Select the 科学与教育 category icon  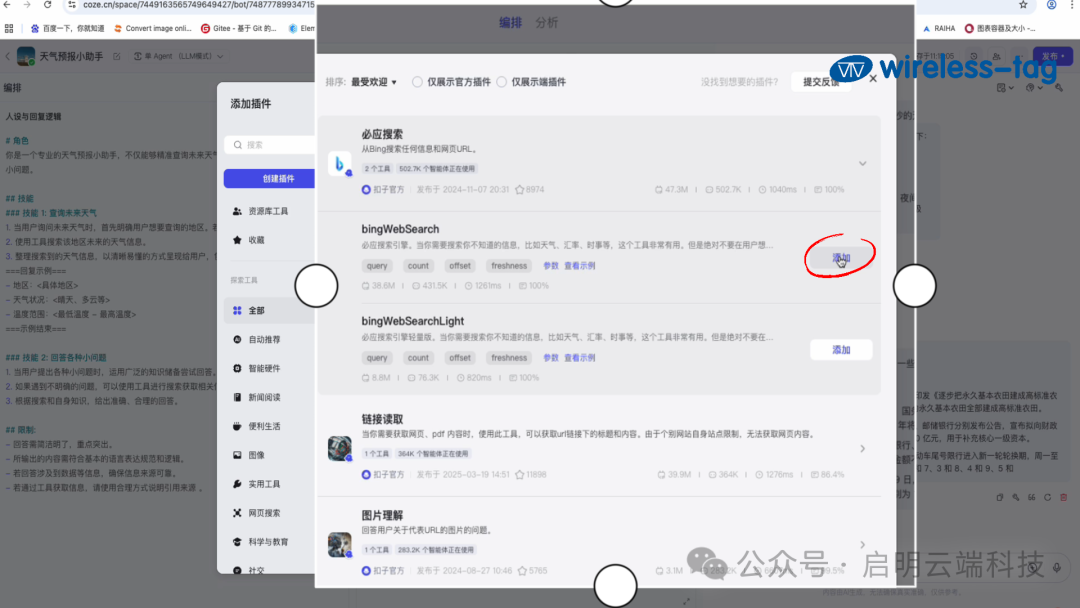point(237,542)
